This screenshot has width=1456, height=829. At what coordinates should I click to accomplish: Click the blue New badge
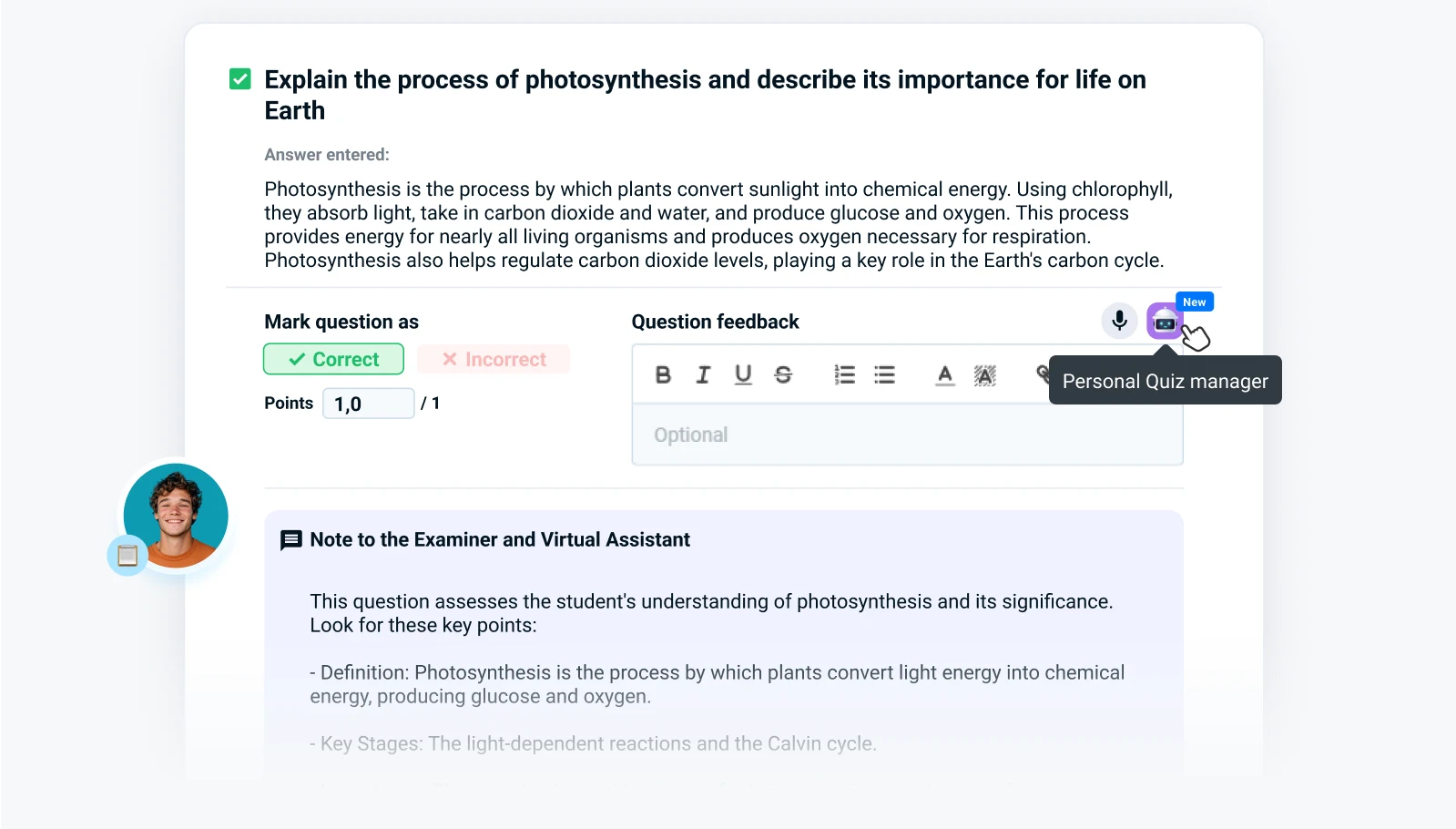coord(1194,302)
